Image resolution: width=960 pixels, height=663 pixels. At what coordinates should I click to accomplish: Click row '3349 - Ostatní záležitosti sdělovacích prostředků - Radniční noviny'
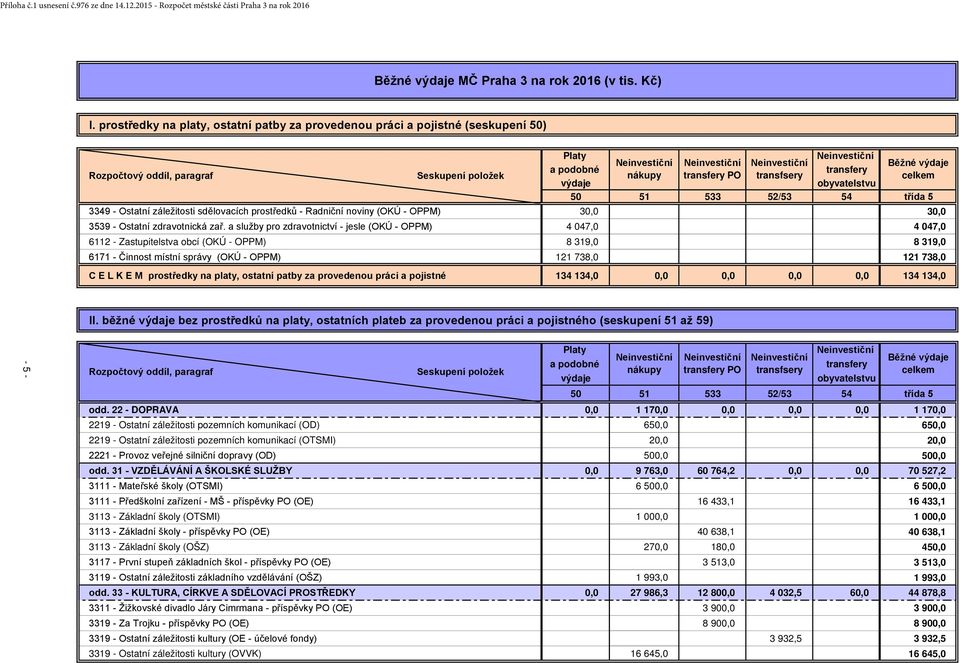click(517, 211)
